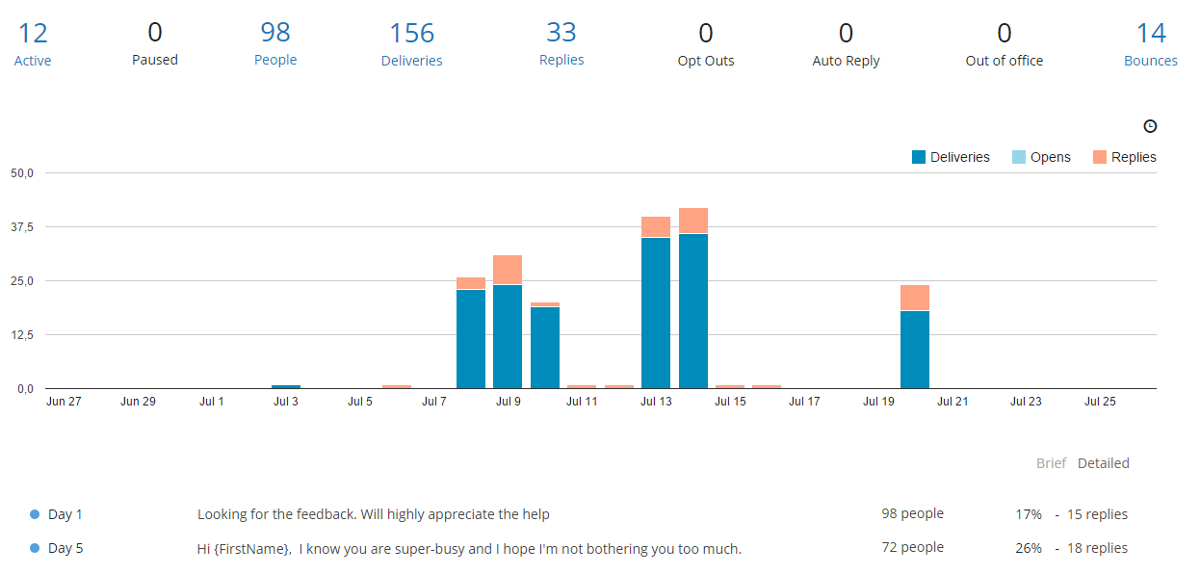The width and height of the screenshot is (1200, 587).
Task: Switch to Brief view
Action: click(1051, 463)
